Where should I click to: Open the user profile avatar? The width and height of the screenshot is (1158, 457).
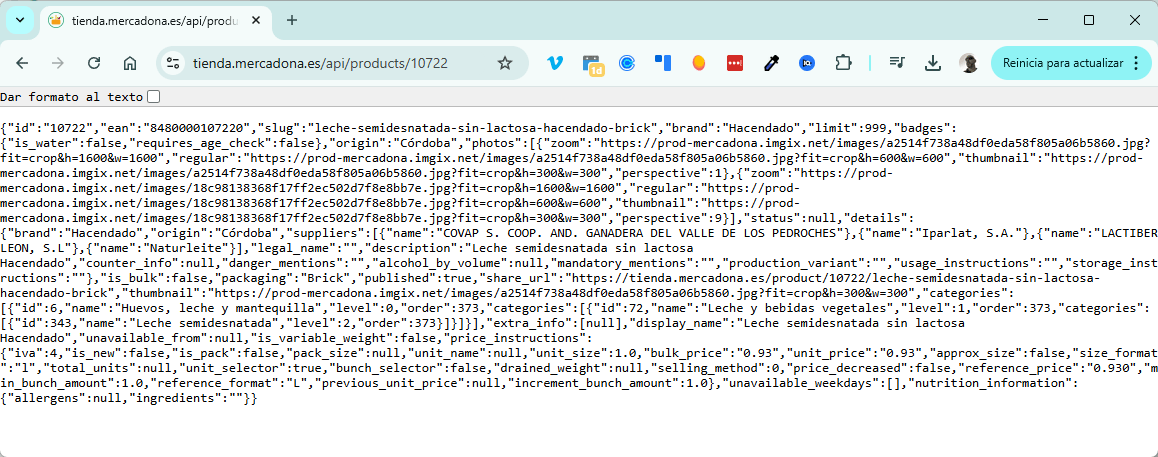pyautogui.click(x=968, y=63)
